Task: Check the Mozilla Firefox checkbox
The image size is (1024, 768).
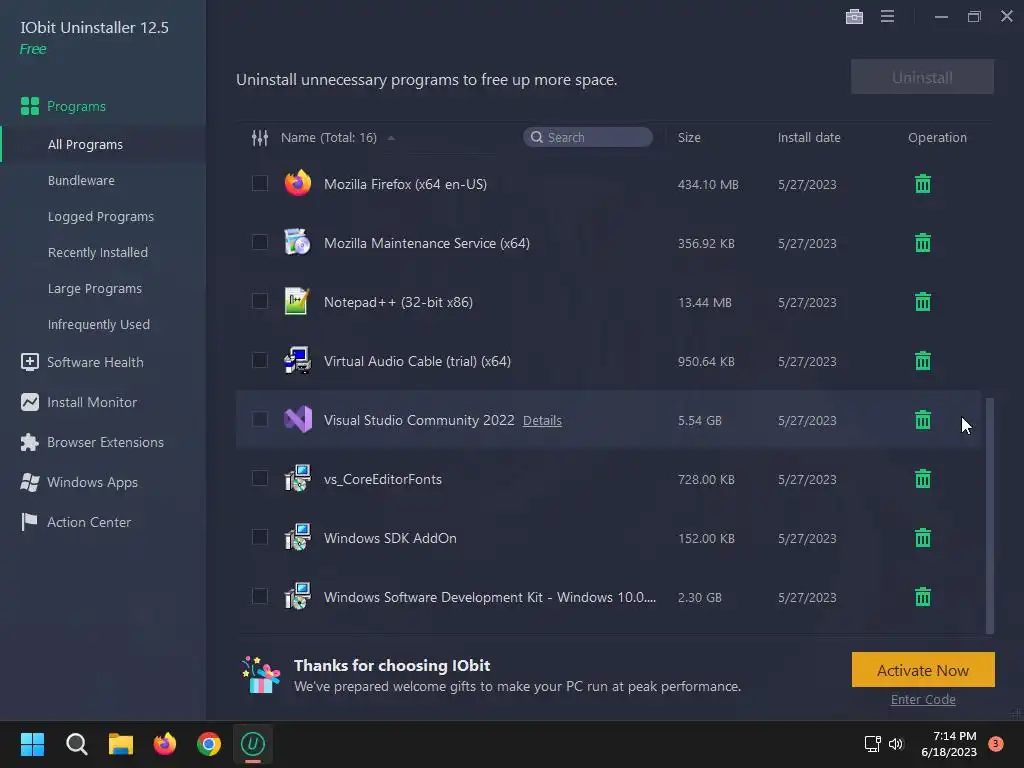Action: [259, 184]
